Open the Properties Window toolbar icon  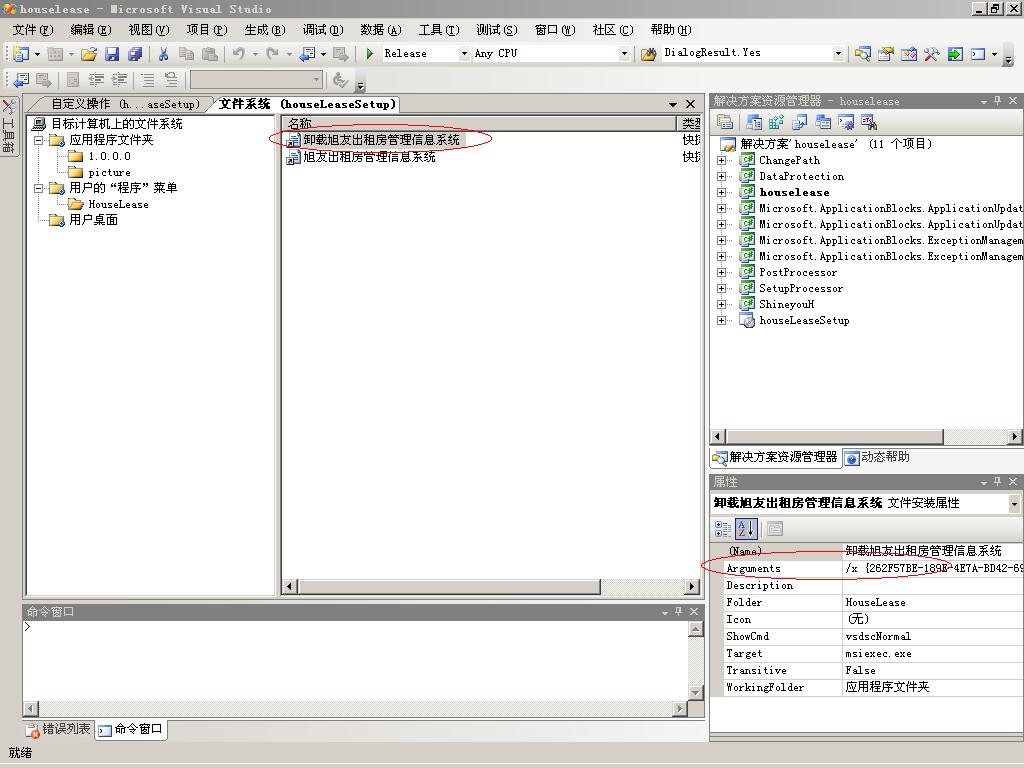(886, 54)
